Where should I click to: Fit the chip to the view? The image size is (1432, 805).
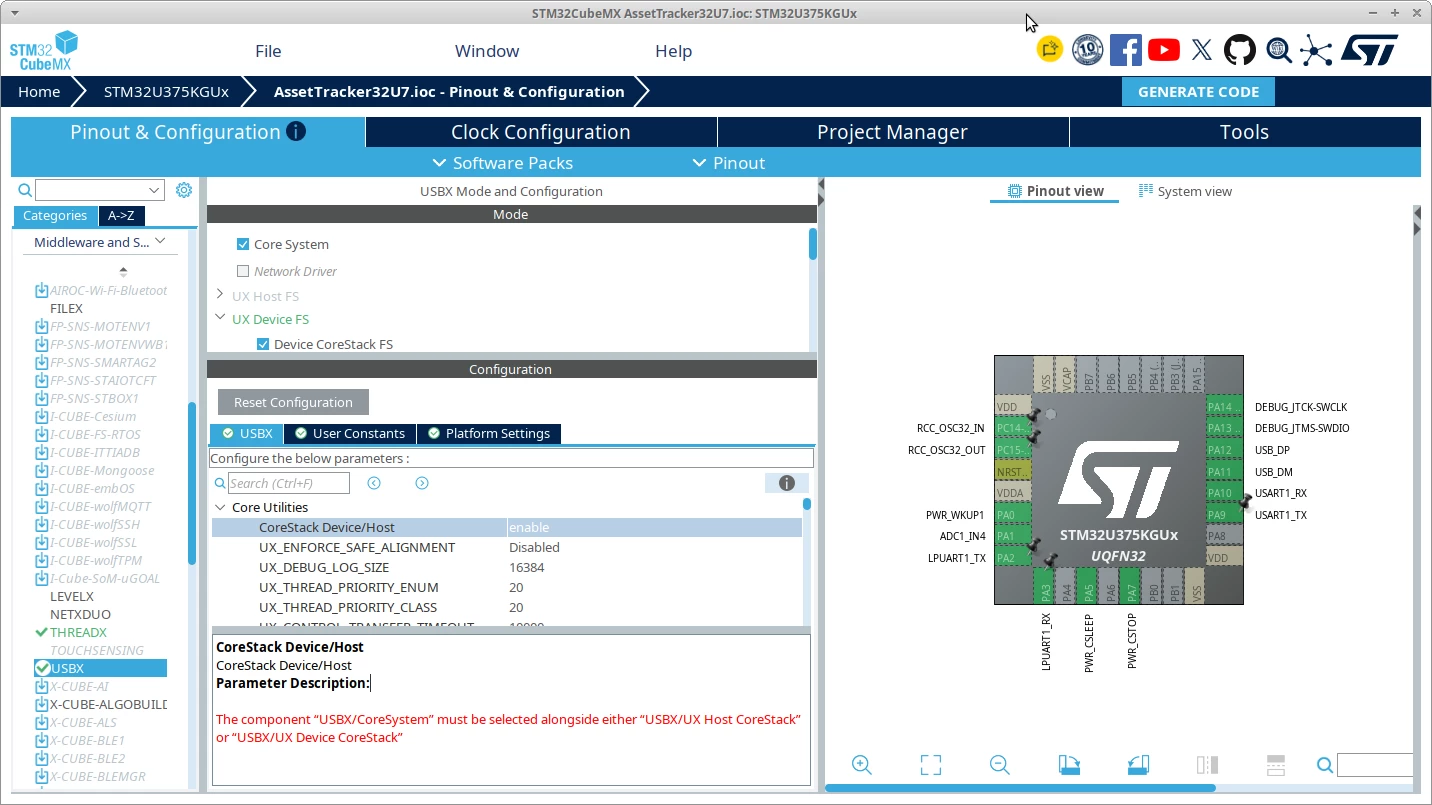[x=931, y=765]
